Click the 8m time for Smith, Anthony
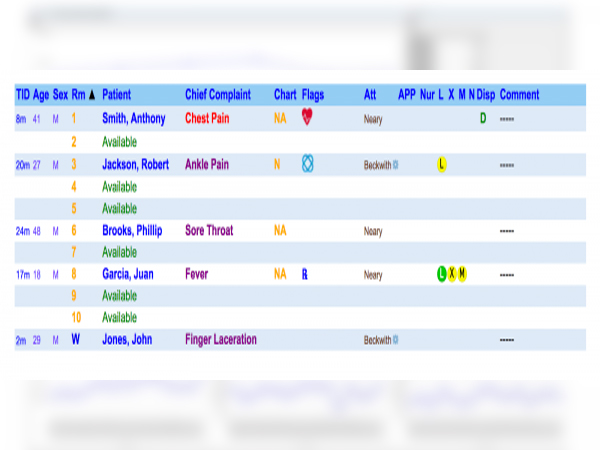The width and height of the screenshot is (600, 450). pos(21,119)
